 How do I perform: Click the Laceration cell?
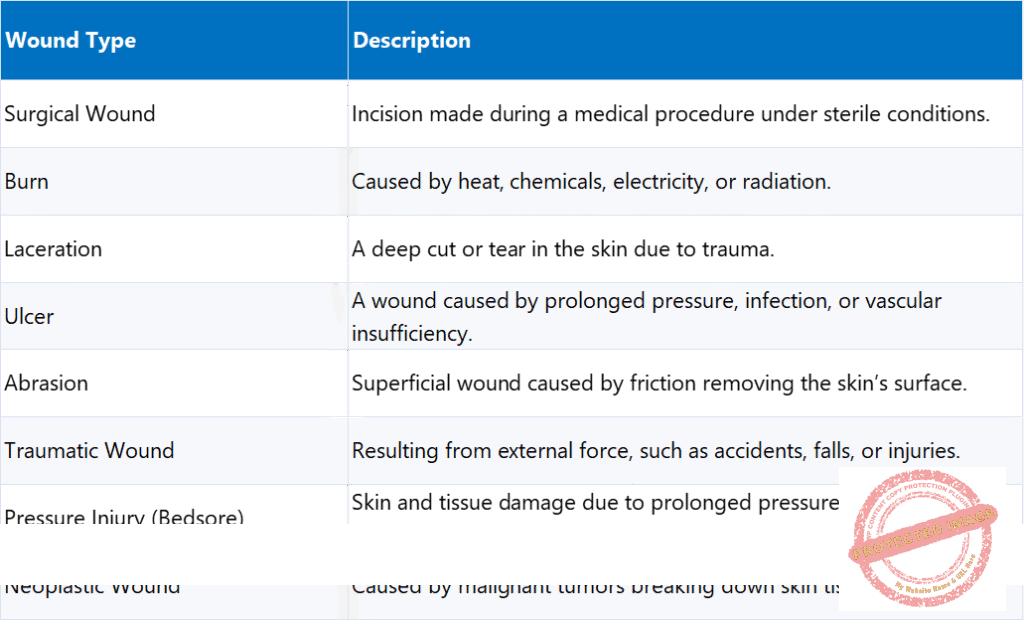click(x=174, y=249)
